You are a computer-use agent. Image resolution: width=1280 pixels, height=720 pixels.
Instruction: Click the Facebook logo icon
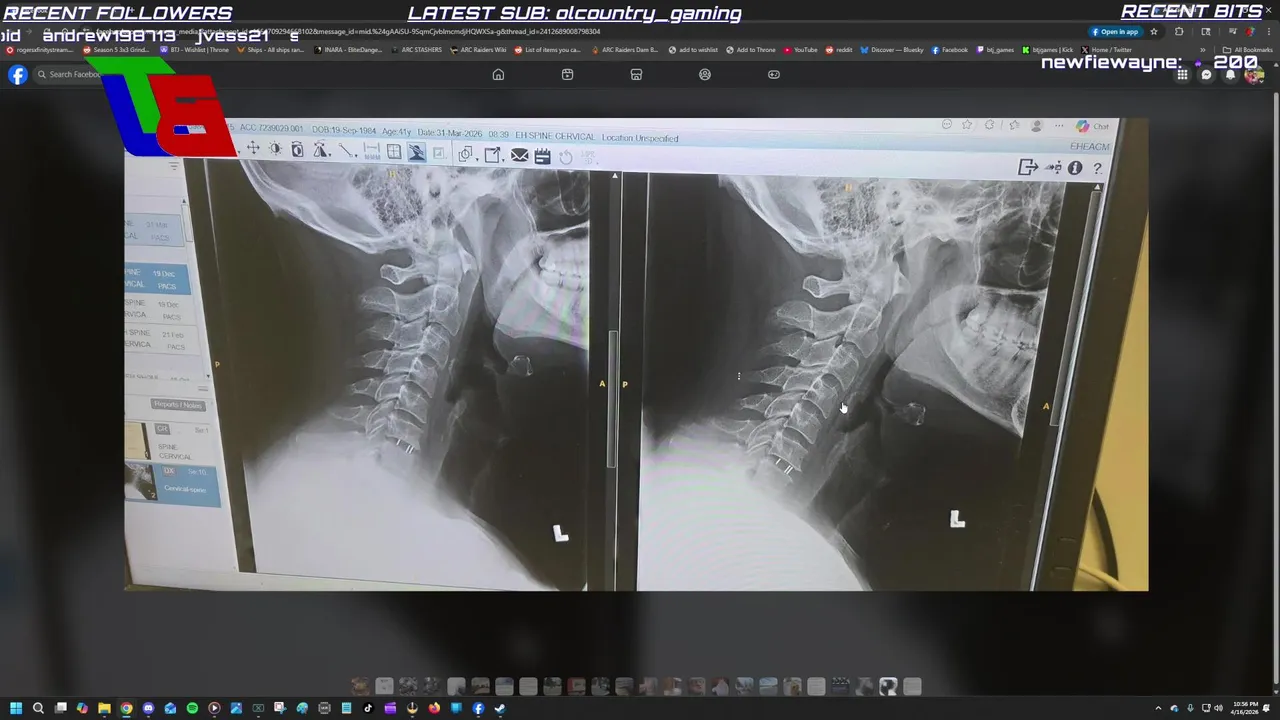click(18, 75)
